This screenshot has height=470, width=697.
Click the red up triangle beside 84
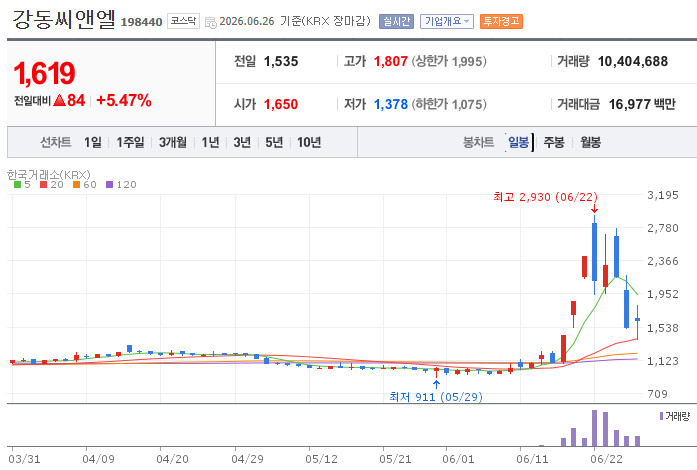click(x=59, y=100)
